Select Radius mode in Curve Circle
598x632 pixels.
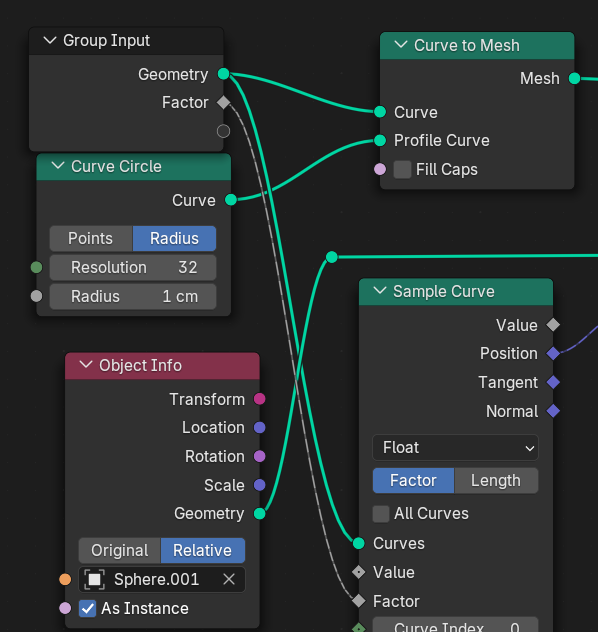coord(174,238)
